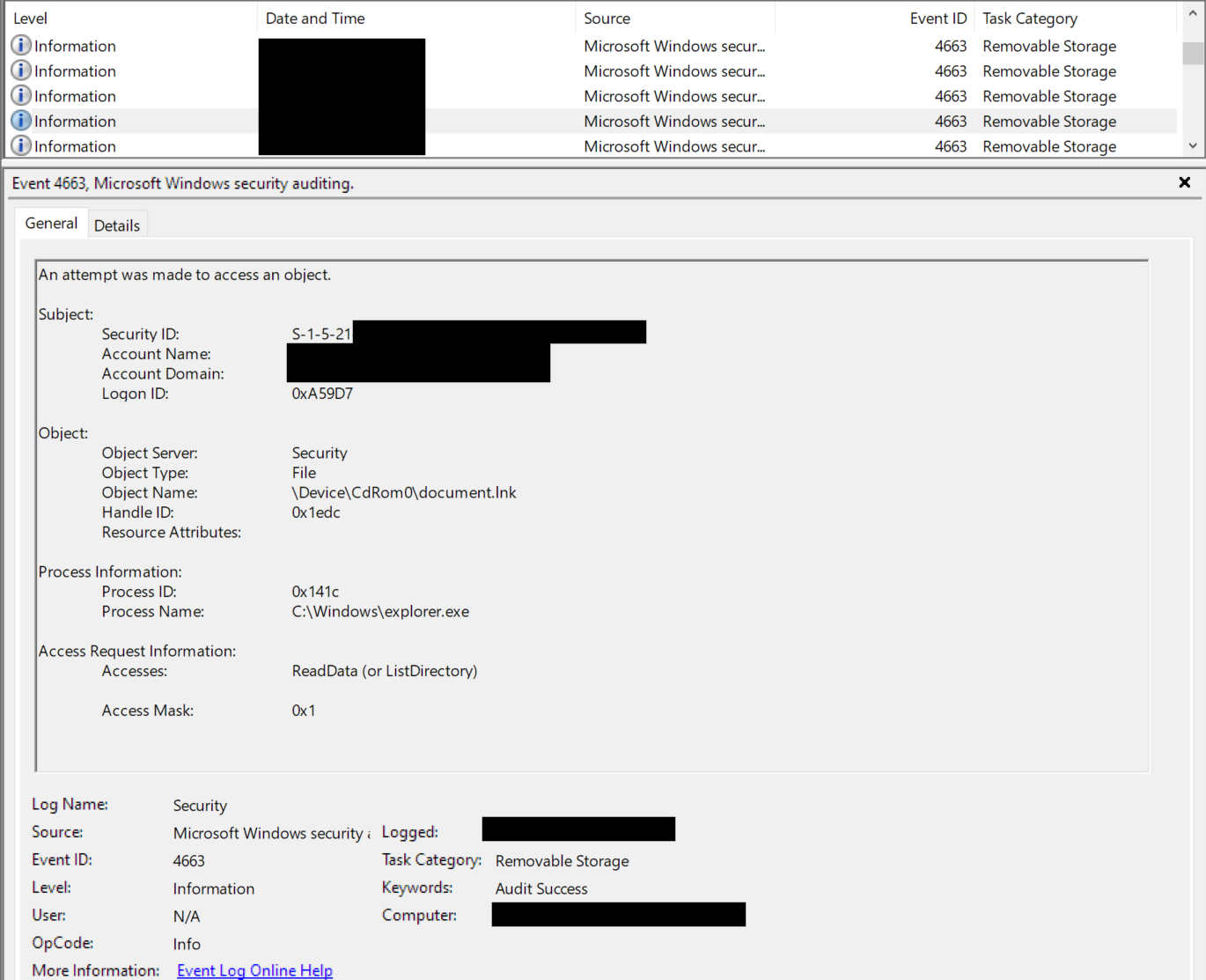
Task: Switch to the Details tab
Action: (x=117, y=225)
